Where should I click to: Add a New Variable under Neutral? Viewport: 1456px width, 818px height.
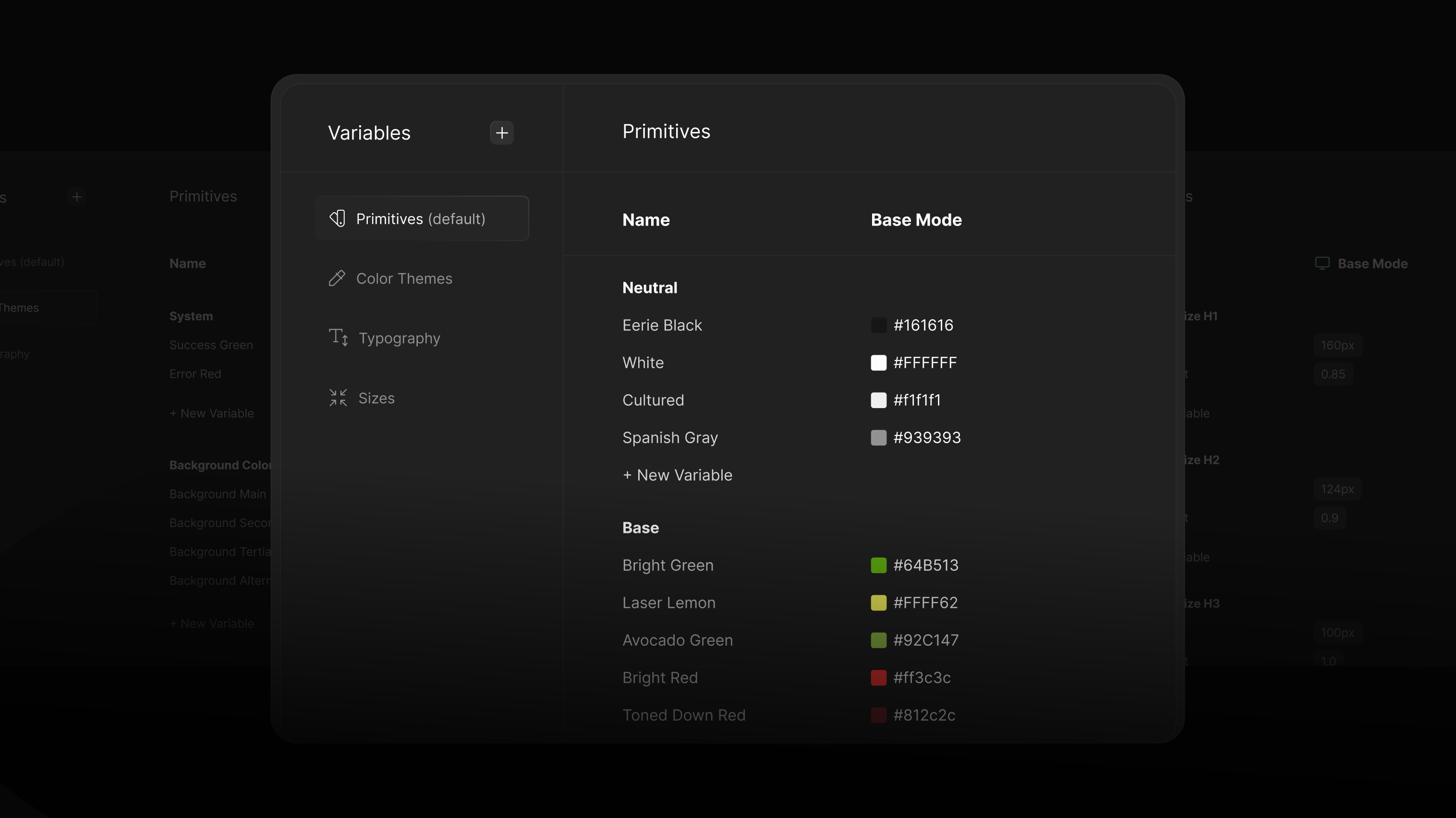[x=677, y=475]
